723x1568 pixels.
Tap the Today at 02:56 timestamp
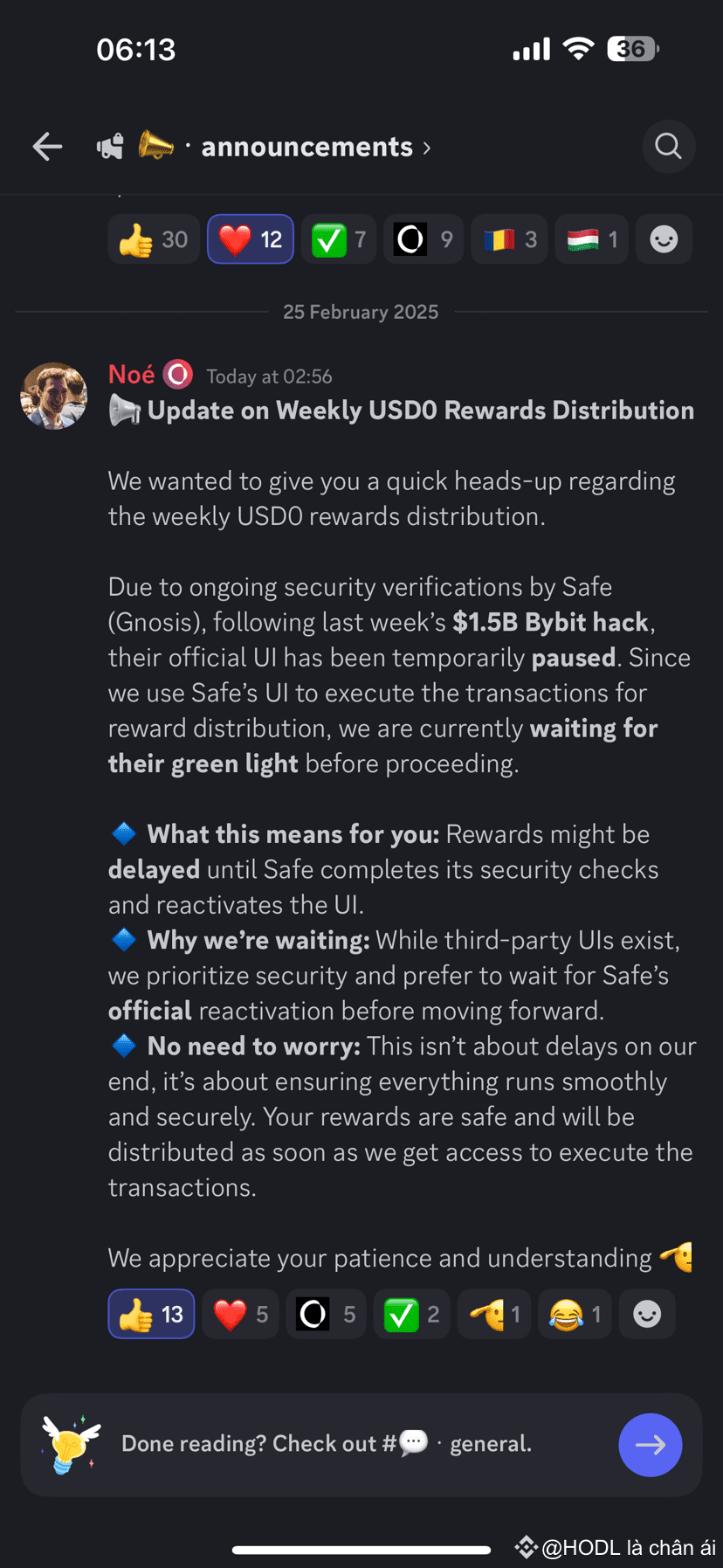tap(268, 376)
